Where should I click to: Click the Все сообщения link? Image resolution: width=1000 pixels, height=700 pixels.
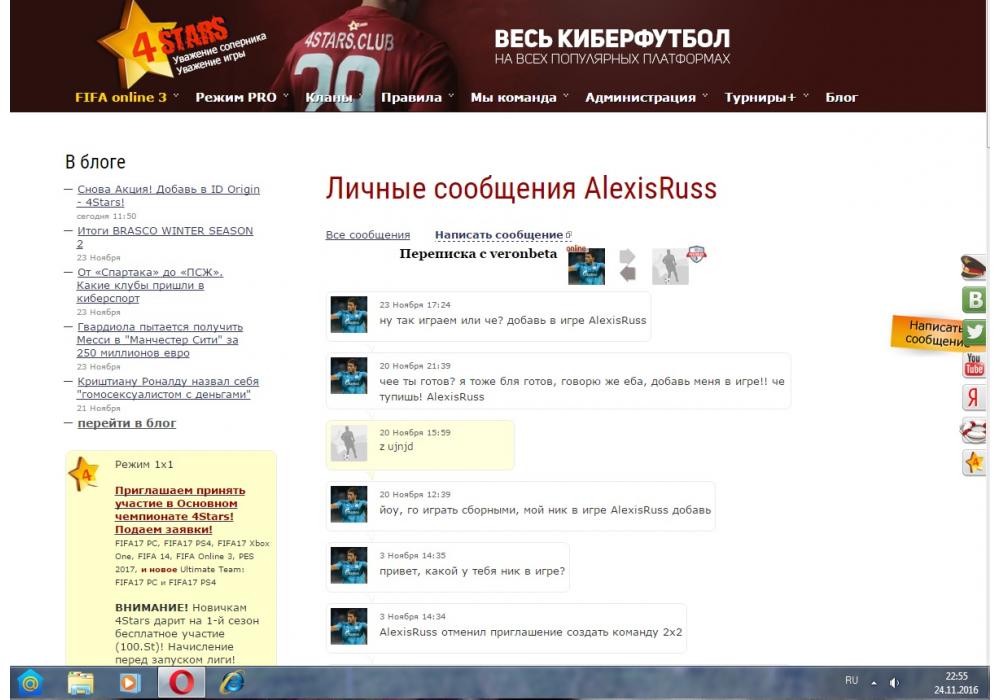tap(368, 235)
